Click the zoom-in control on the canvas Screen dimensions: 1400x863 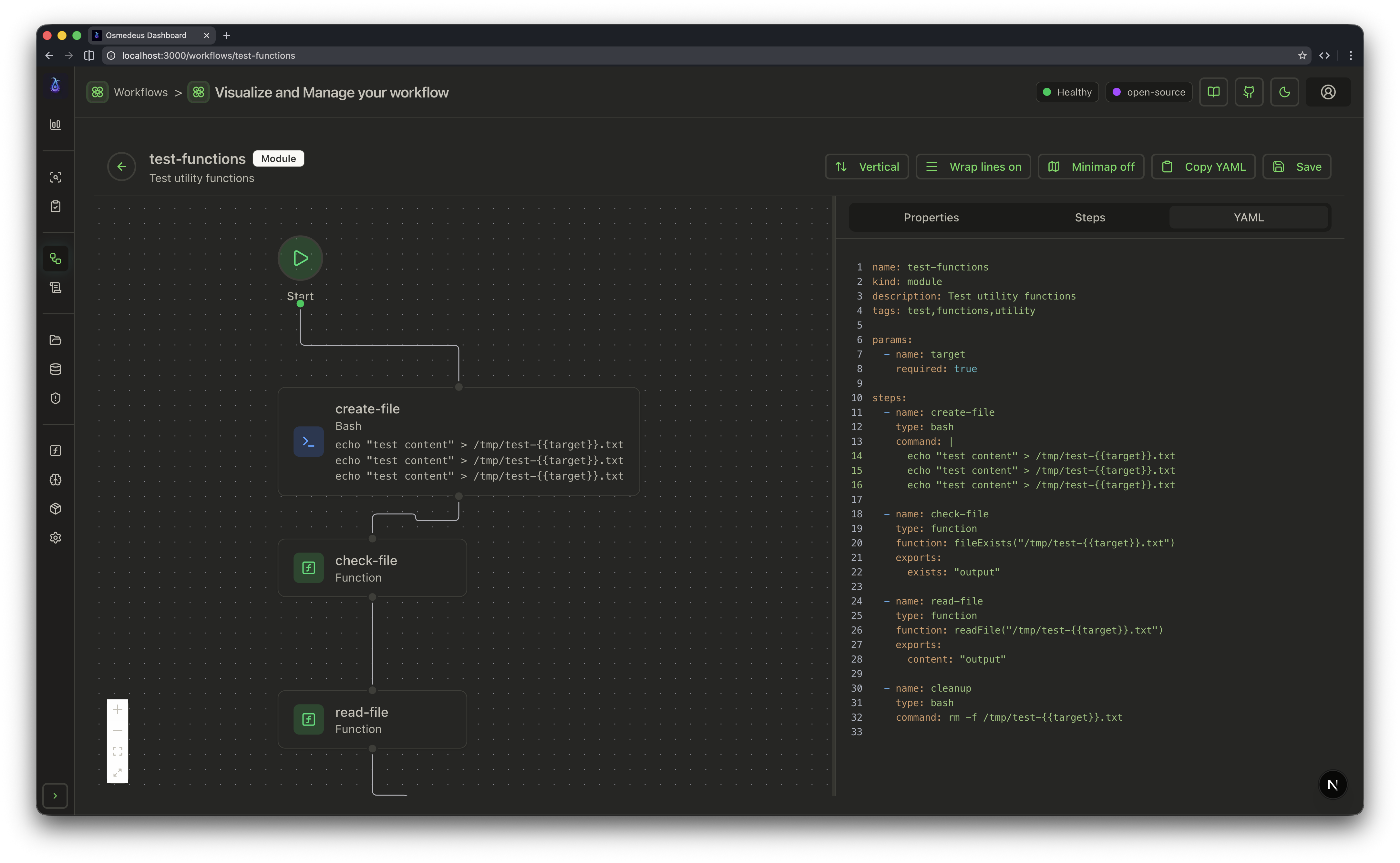coord(118,709)
